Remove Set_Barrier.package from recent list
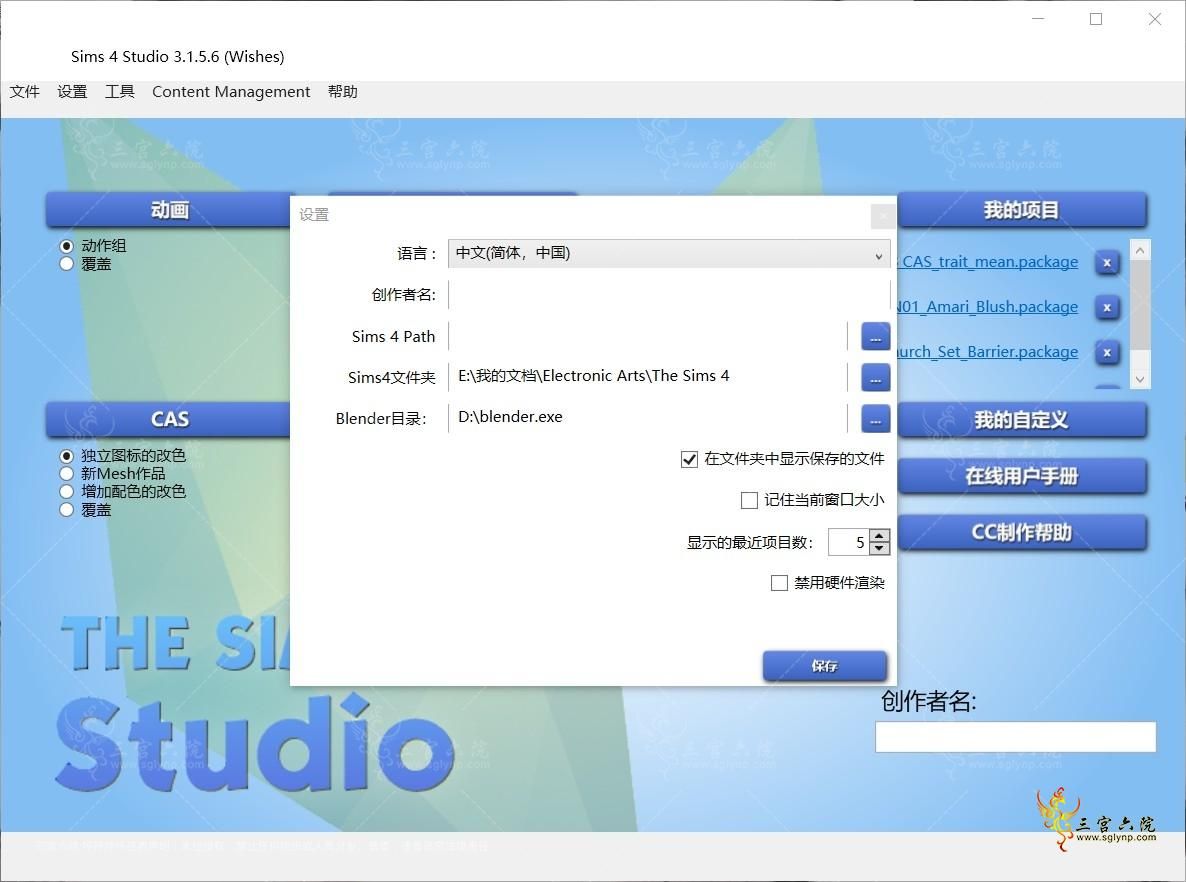The width and height of the screenshot is (1186, 882). point(1107,352)
